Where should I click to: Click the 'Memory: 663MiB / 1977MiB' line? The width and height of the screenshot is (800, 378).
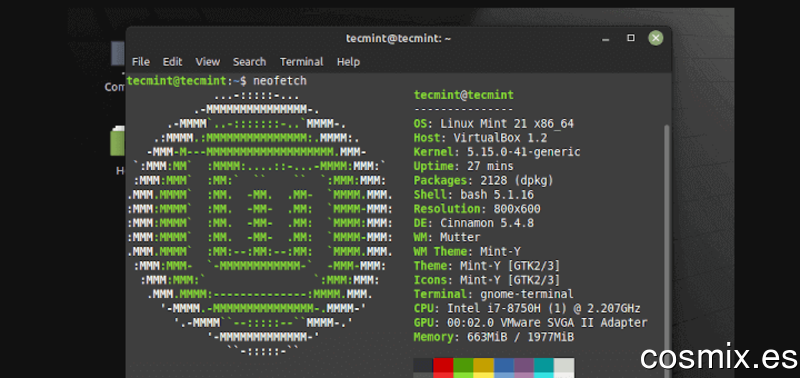pos(494,337)
